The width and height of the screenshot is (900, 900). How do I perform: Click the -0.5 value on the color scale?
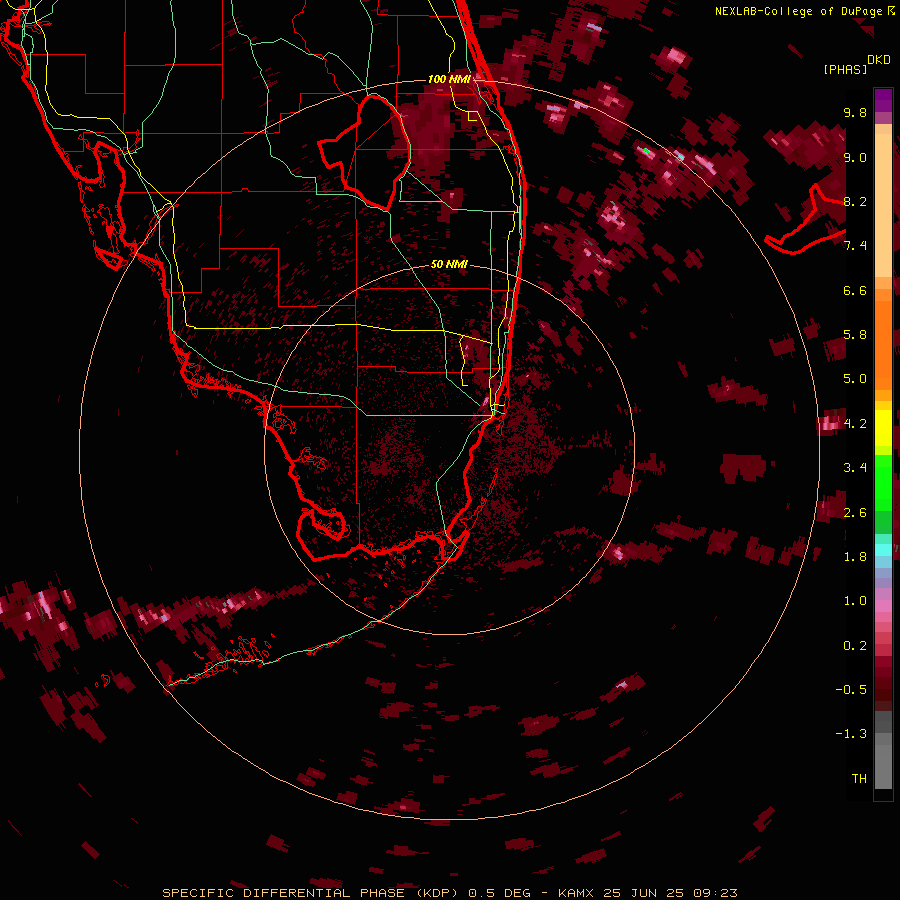coord(851,690)
